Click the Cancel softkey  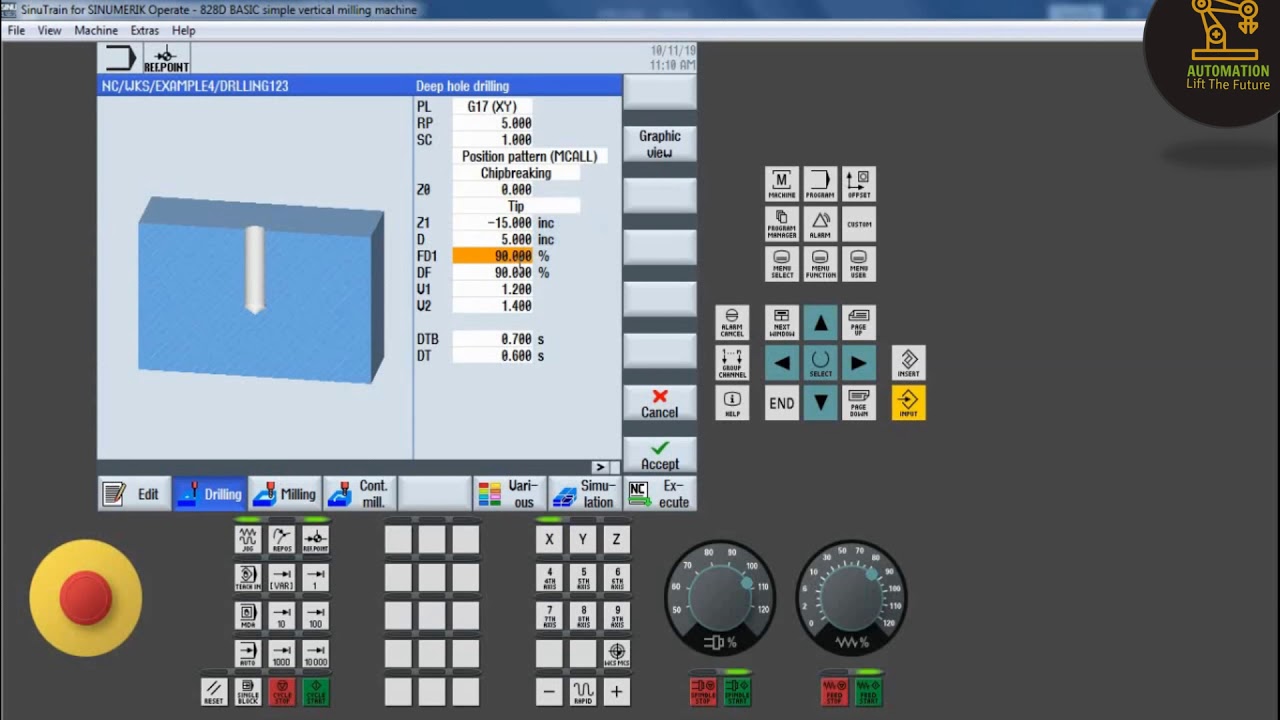pos(659,404)
